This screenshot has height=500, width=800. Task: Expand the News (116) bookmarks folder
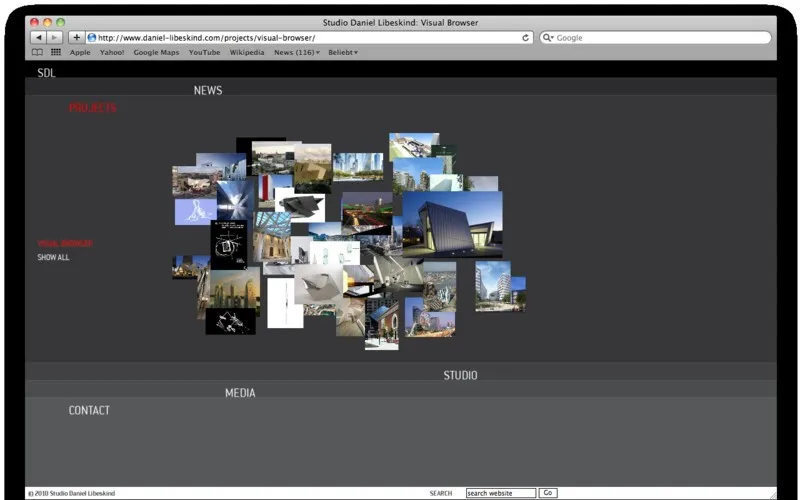pyautogui.click(x=296, y=52)
